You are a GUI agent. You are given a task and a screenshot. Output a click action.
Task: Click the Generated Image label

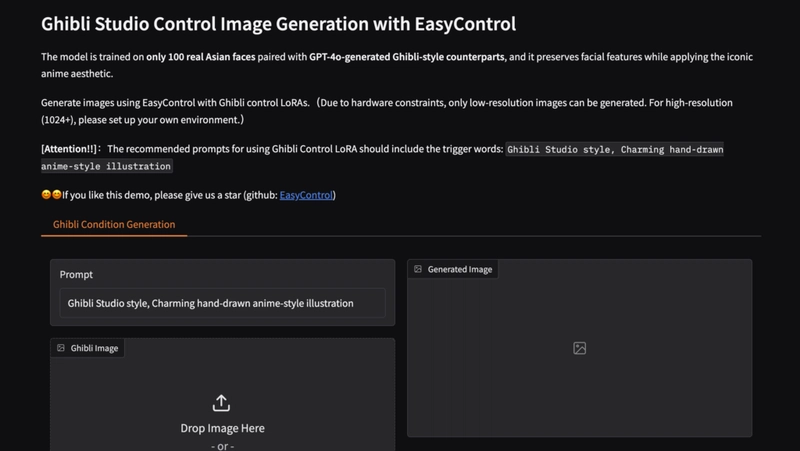point(460,269)
